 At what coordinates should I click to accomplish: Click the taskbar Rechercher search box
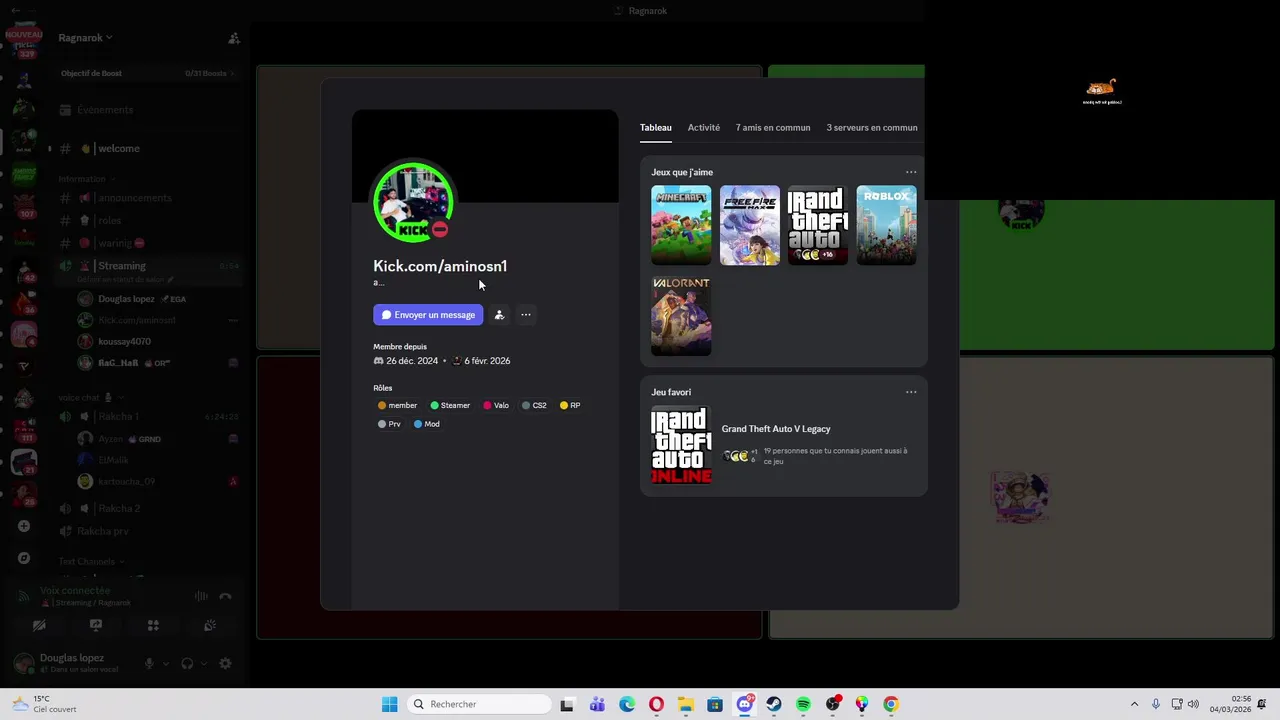coord(480,704)
